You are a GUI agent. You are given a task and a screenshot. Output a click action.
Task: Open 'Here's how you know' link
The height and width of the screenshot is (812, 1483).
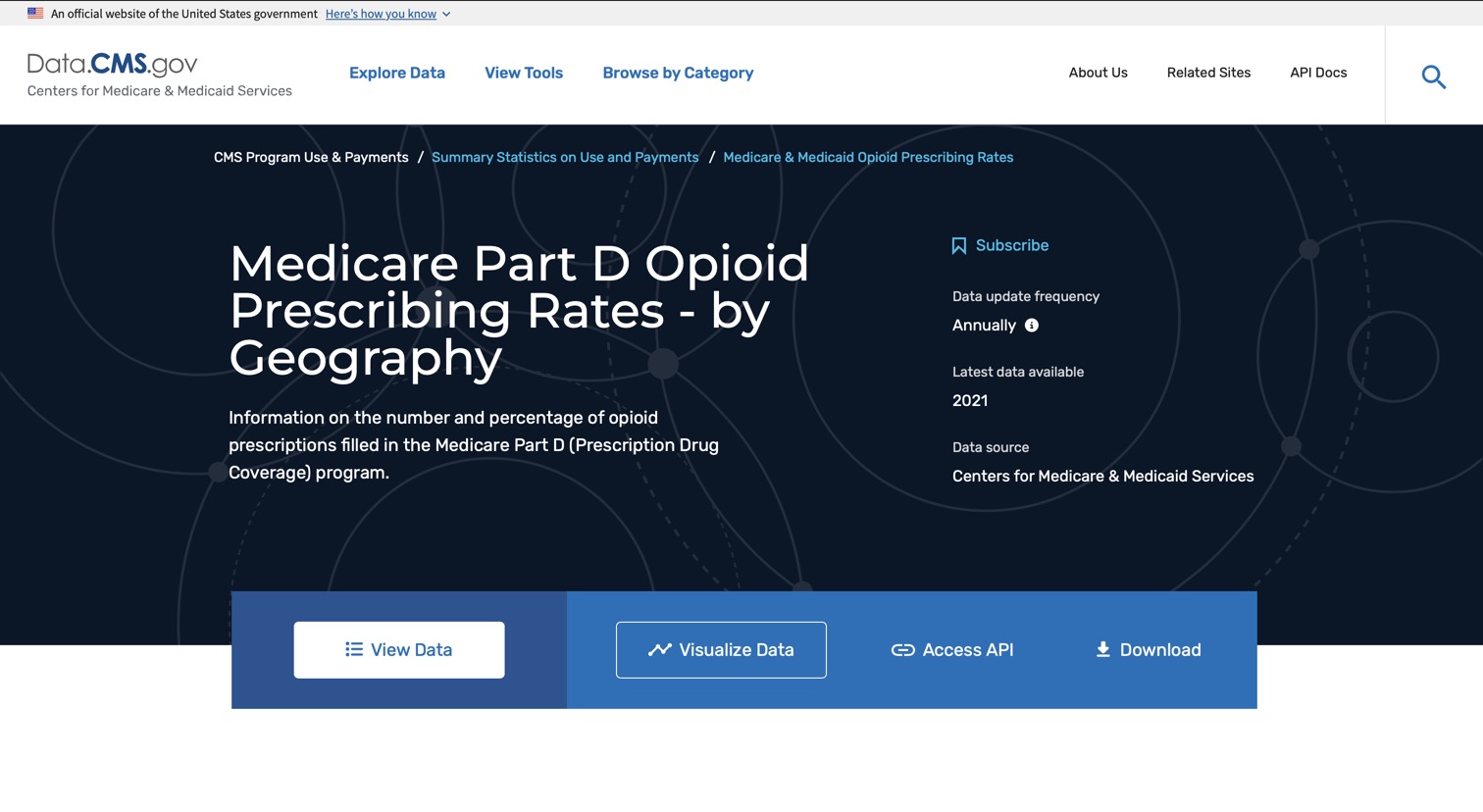(381, 14)
